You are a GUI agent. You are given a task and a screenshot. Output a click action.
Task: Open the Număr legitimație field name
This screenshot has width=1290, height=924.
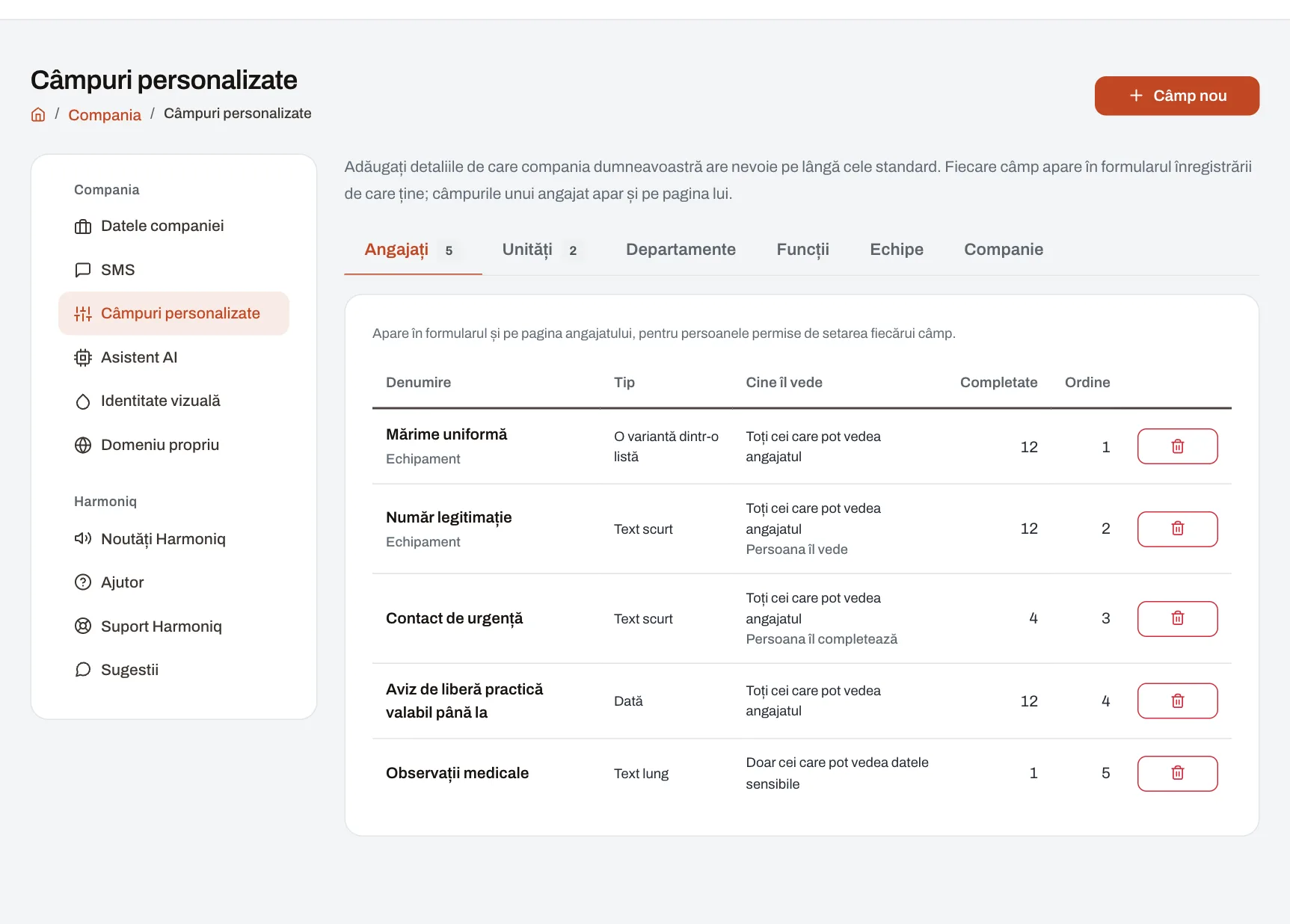pyautogui.click(x=449, y=517)
